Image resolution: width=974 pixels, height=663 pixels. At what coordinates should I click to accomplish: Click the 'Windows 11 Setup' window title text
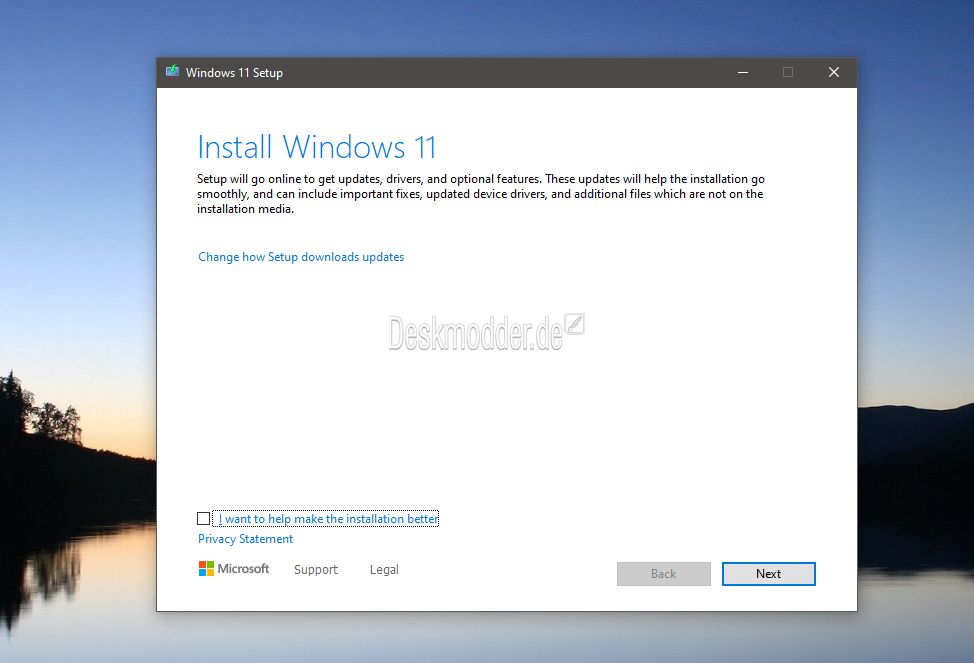click(x=234, y=73)
